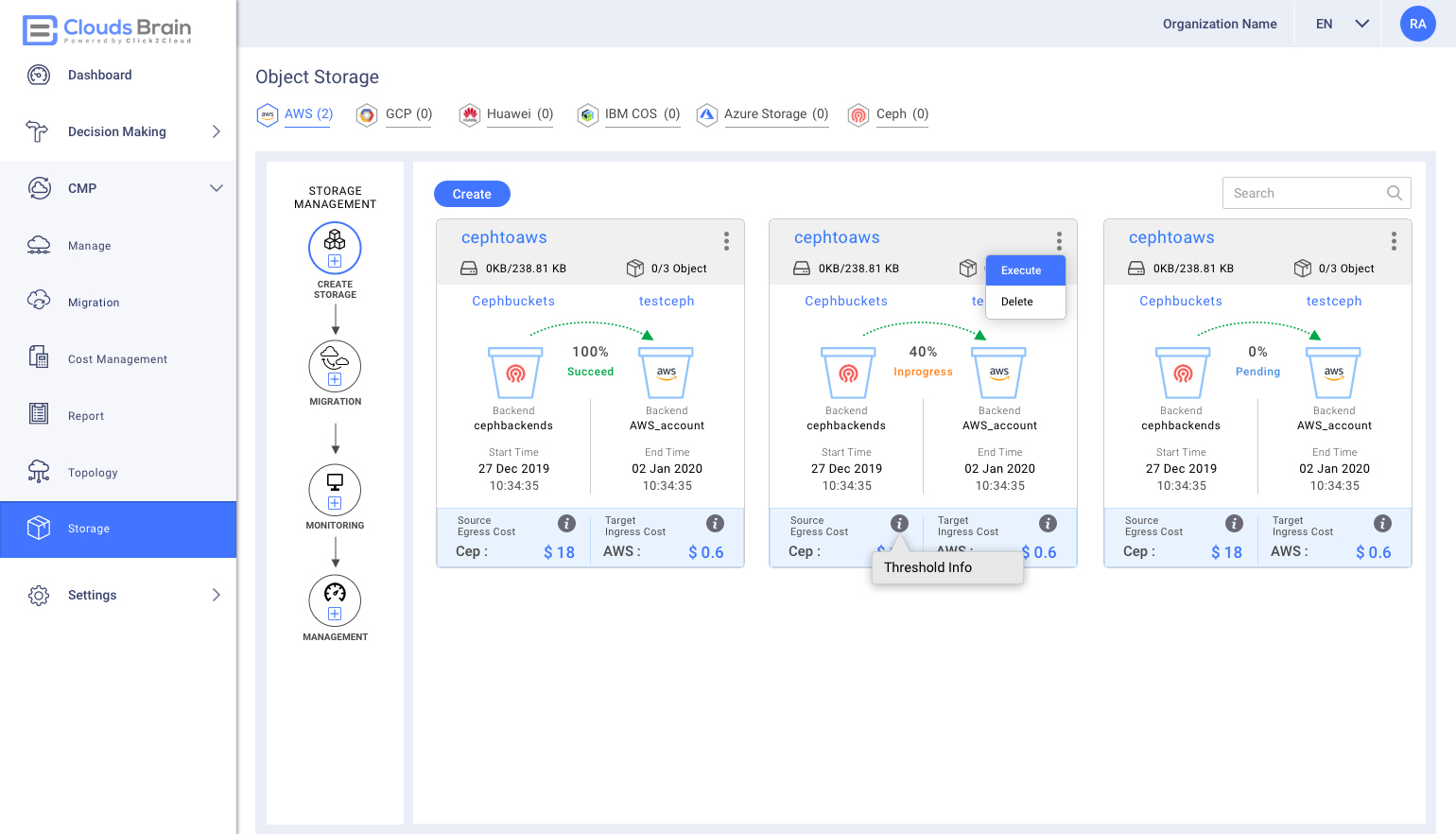
Task: Click the 40% Inprogress progress indicator
Action: pos(923,360)
